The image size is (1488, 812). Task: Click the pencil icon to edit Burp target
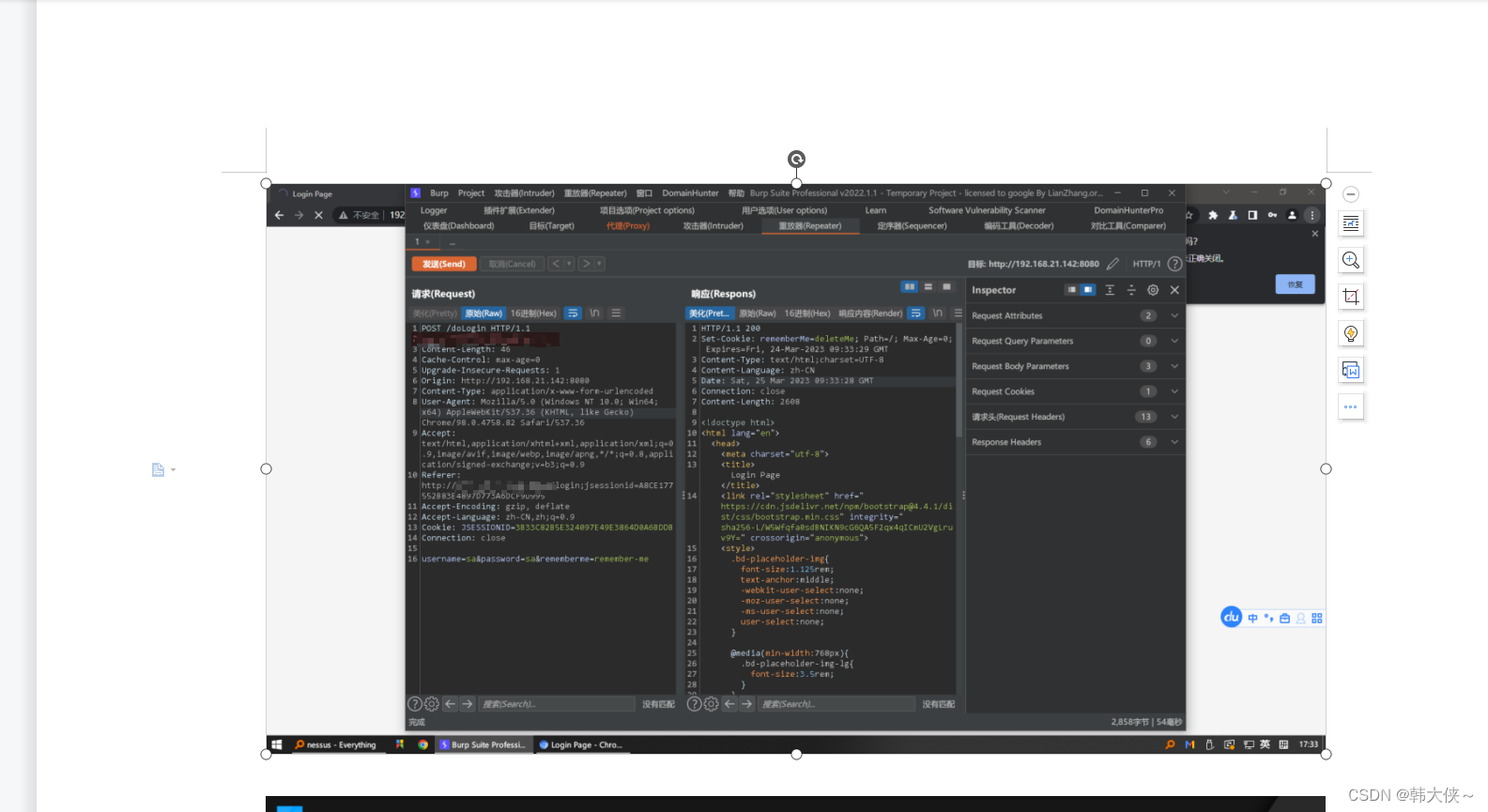pos(1112,264)
